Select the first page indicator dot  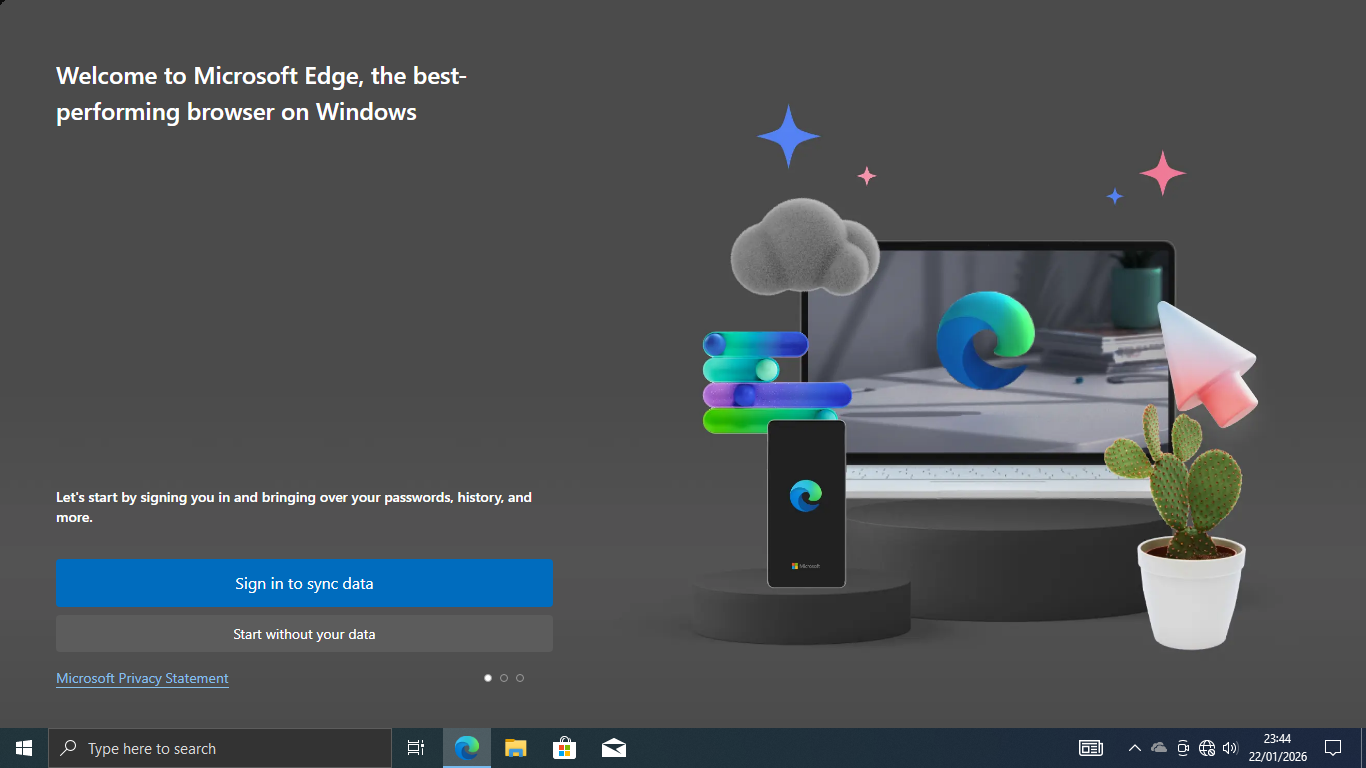(488, 678)
